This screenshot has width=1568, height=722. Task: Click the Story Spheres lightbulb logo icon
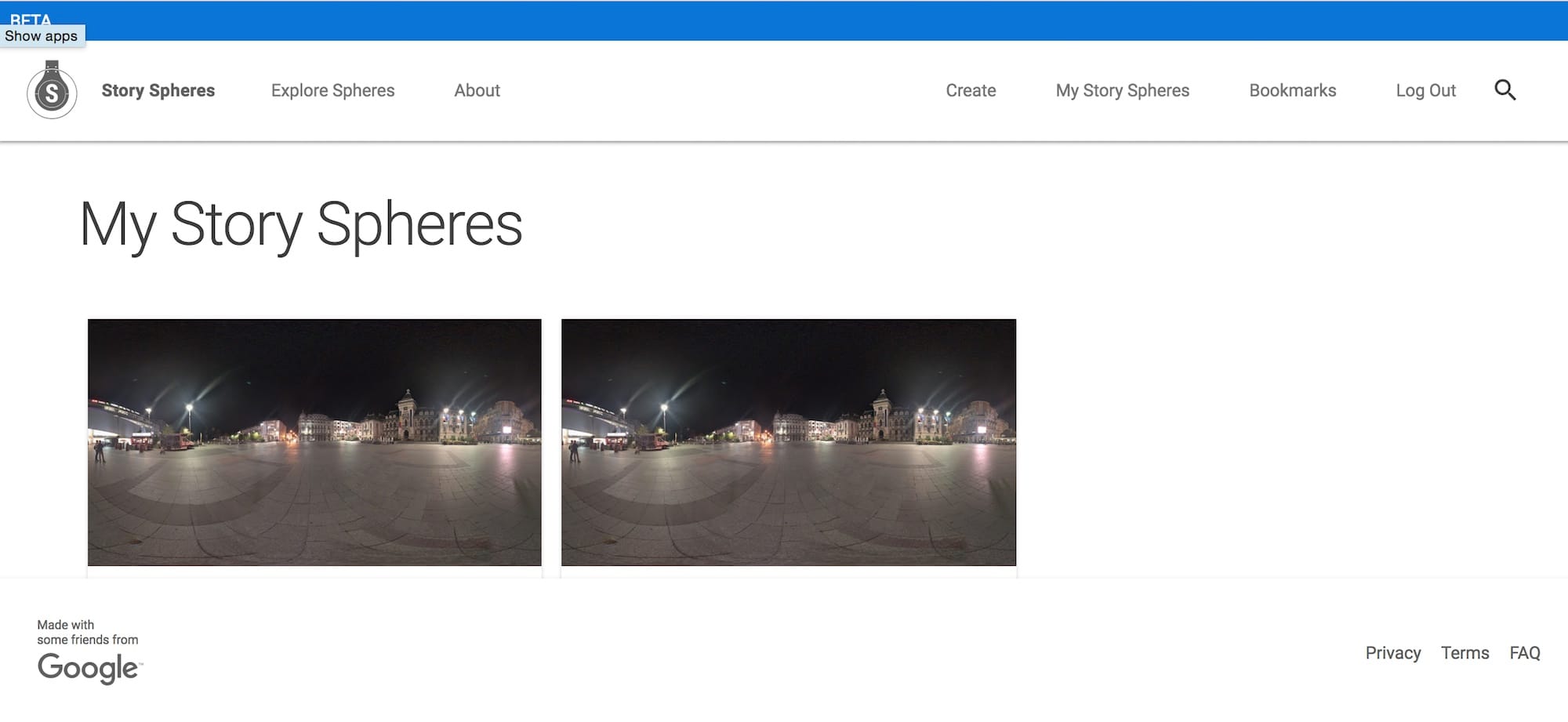click(52, 91)
